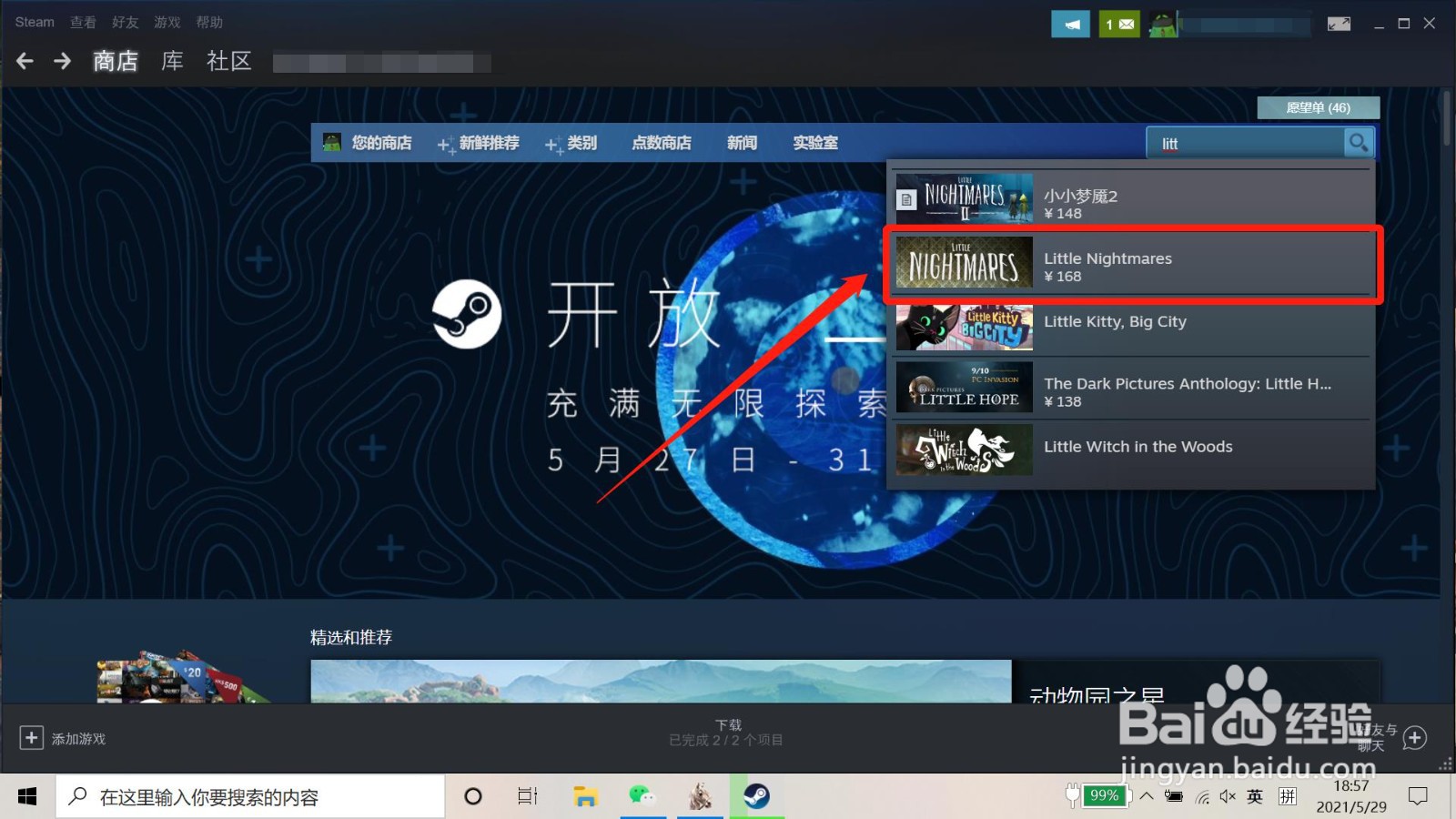Click the Steam logo in banner

tap(467, 314)
